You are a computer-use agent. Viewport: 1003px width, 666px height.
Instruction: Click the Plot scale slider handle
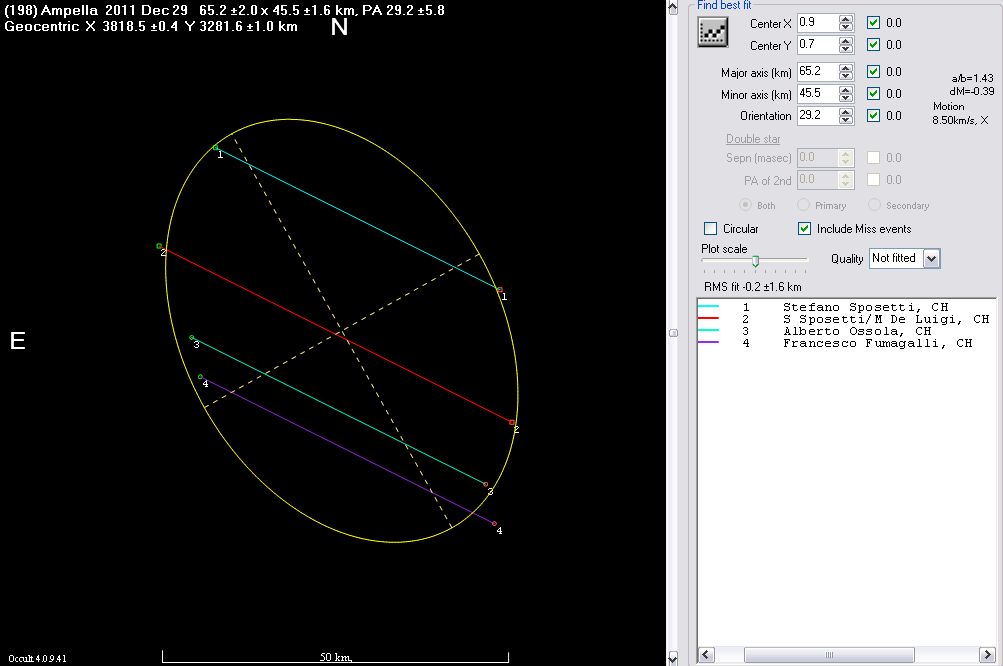click(x=755, y=260)
